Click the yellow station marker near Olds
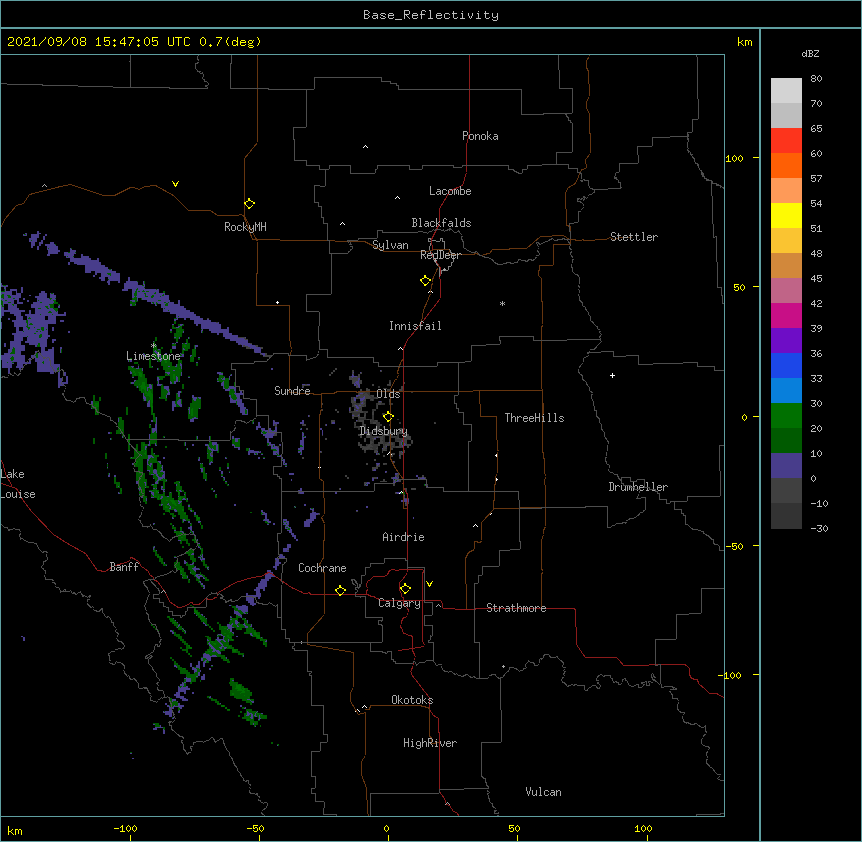Viewport: 862px width, 842px height. pos(388,417)
